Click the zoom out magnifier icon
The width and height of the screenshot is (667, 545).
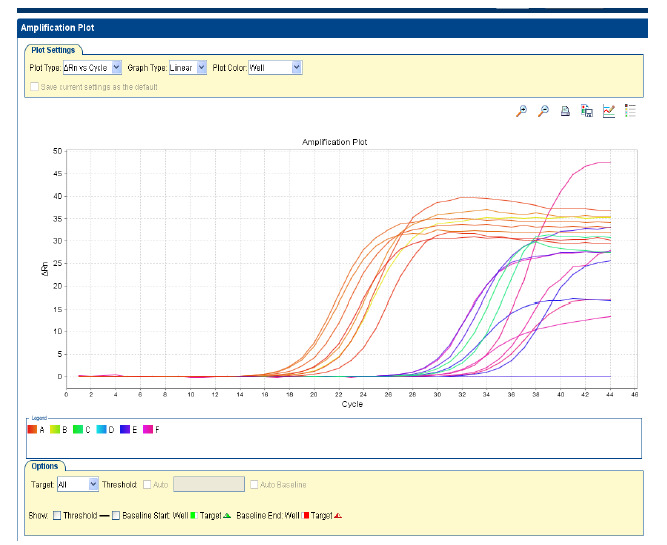(543, 111)
